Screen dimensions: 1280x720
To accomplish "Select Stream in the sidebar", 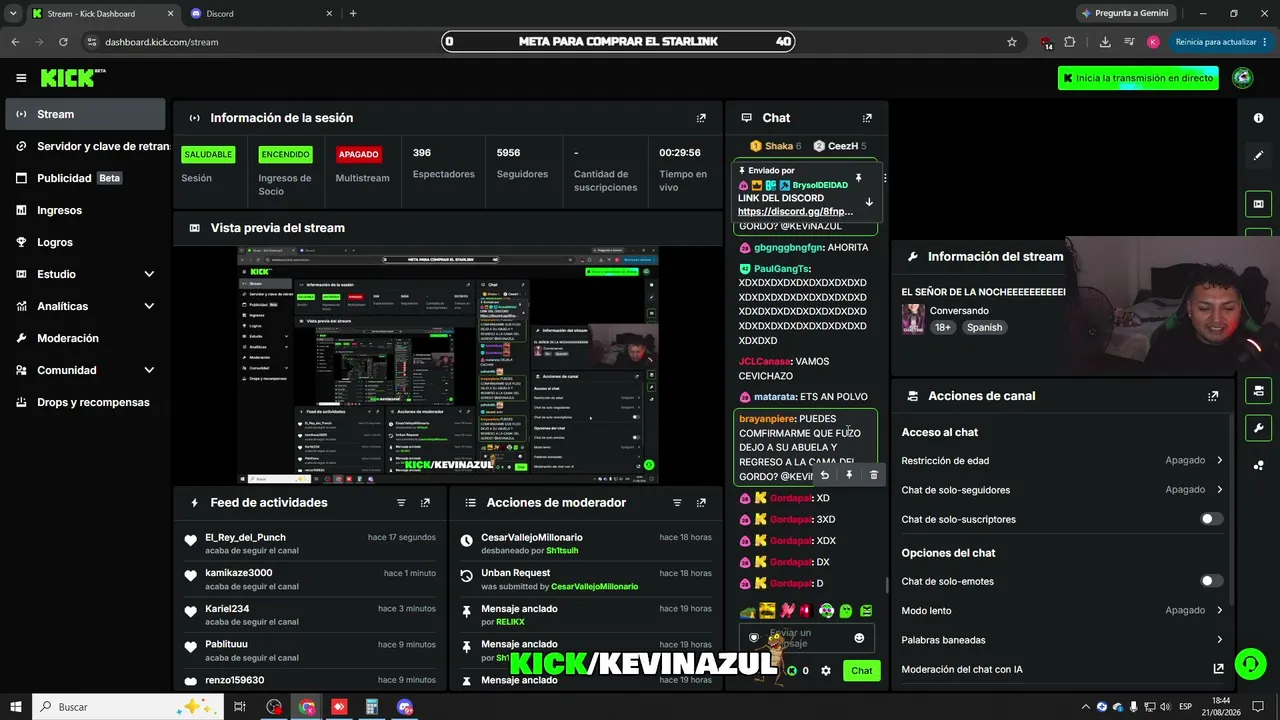I will pos(85,114).
